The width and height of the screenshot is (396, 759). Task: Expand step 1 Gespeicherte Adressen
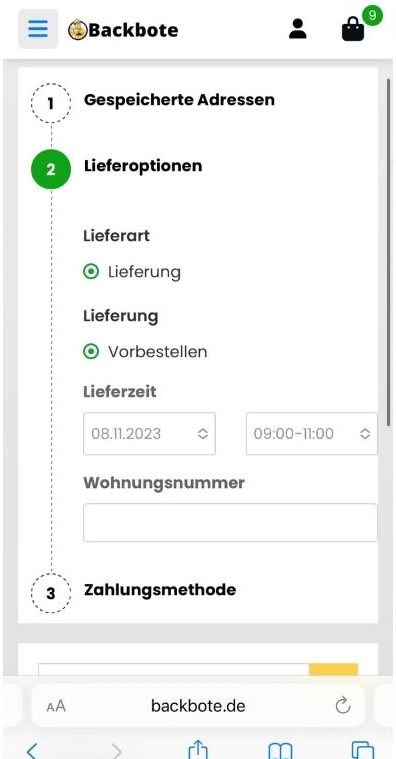[179, 100]
